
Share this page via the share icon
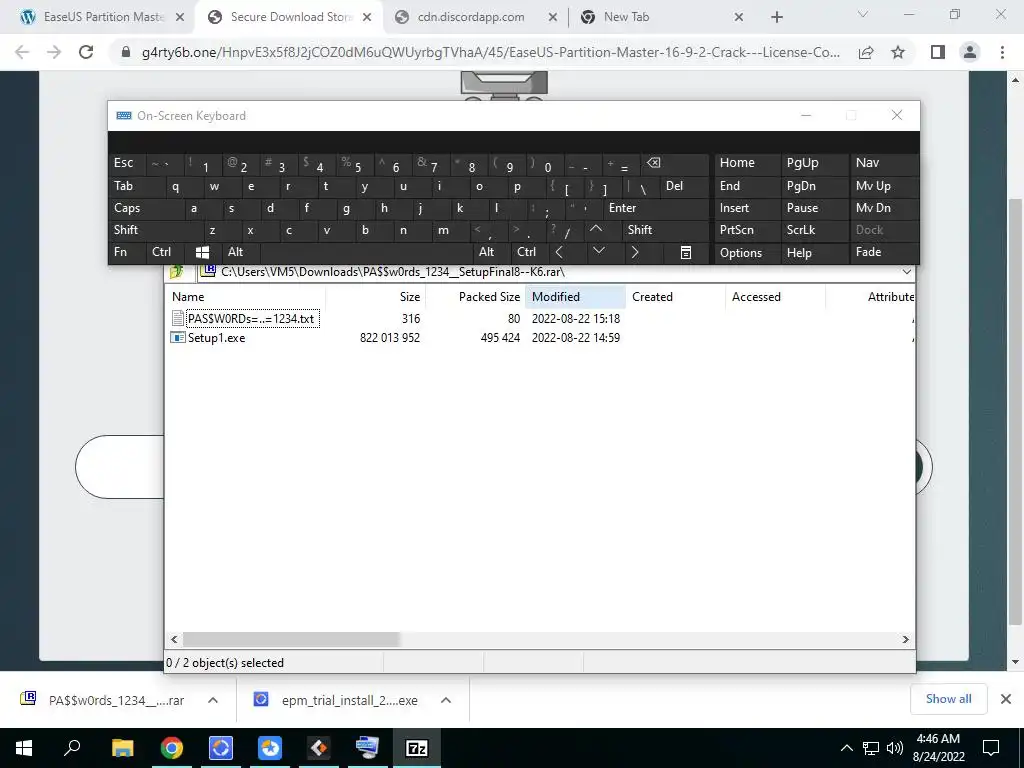866,52
